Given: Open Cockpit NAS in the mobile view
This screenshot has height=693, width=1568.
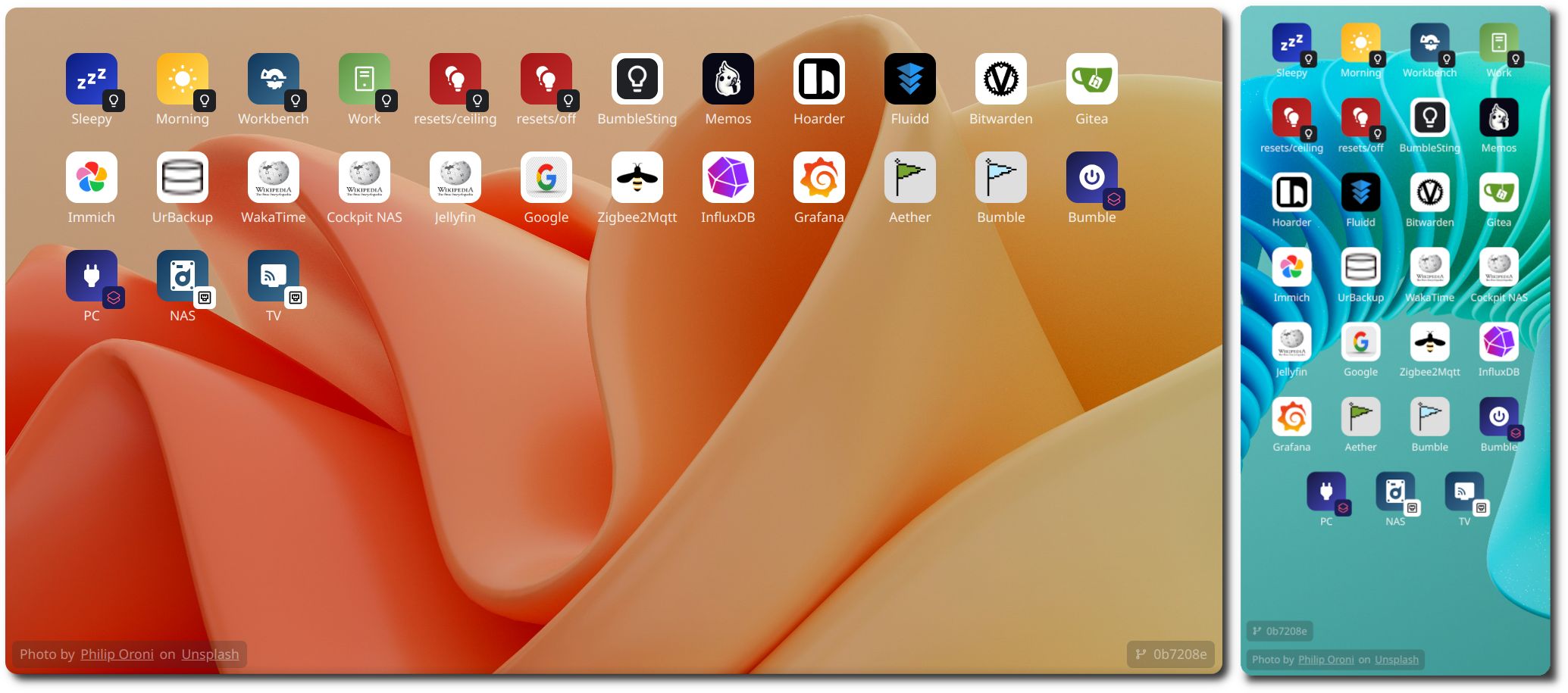Looking at the screenshot, I should click(1498, 267).
